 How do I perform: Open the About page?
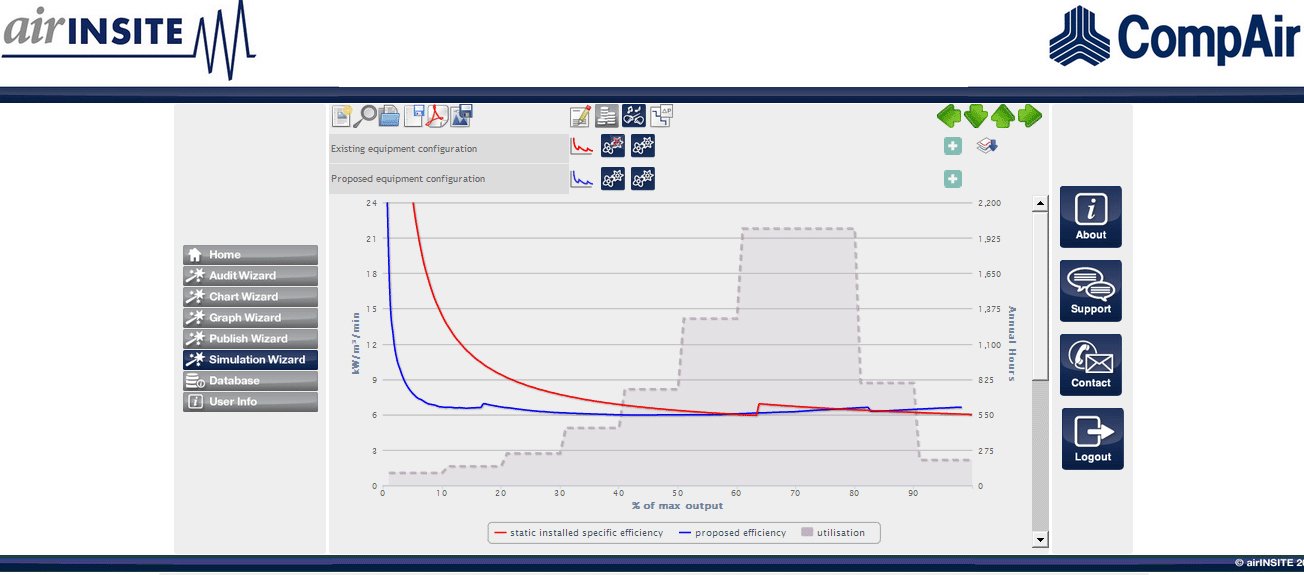(x=1091, y=217)
